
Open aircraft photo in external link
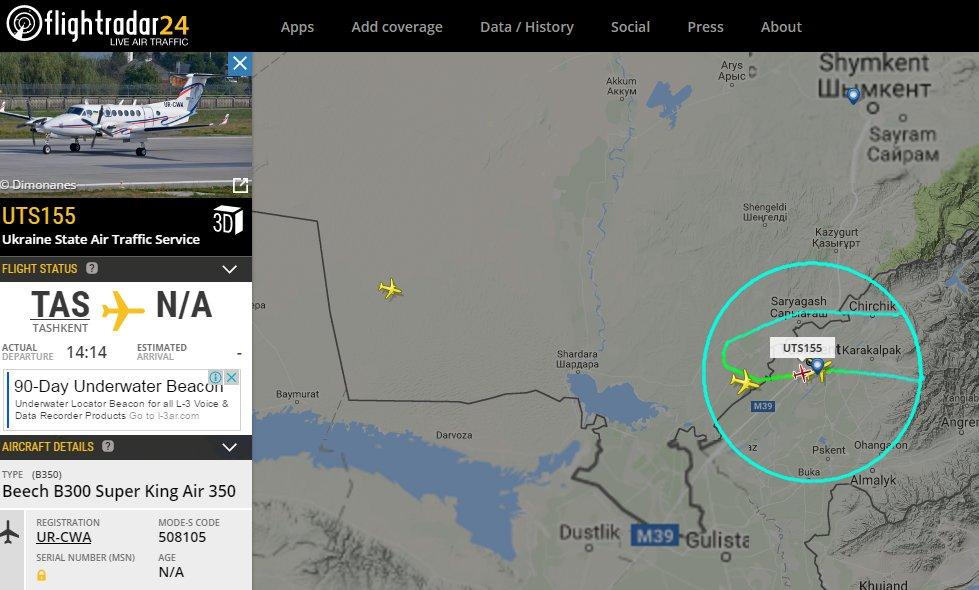(240, 185)
